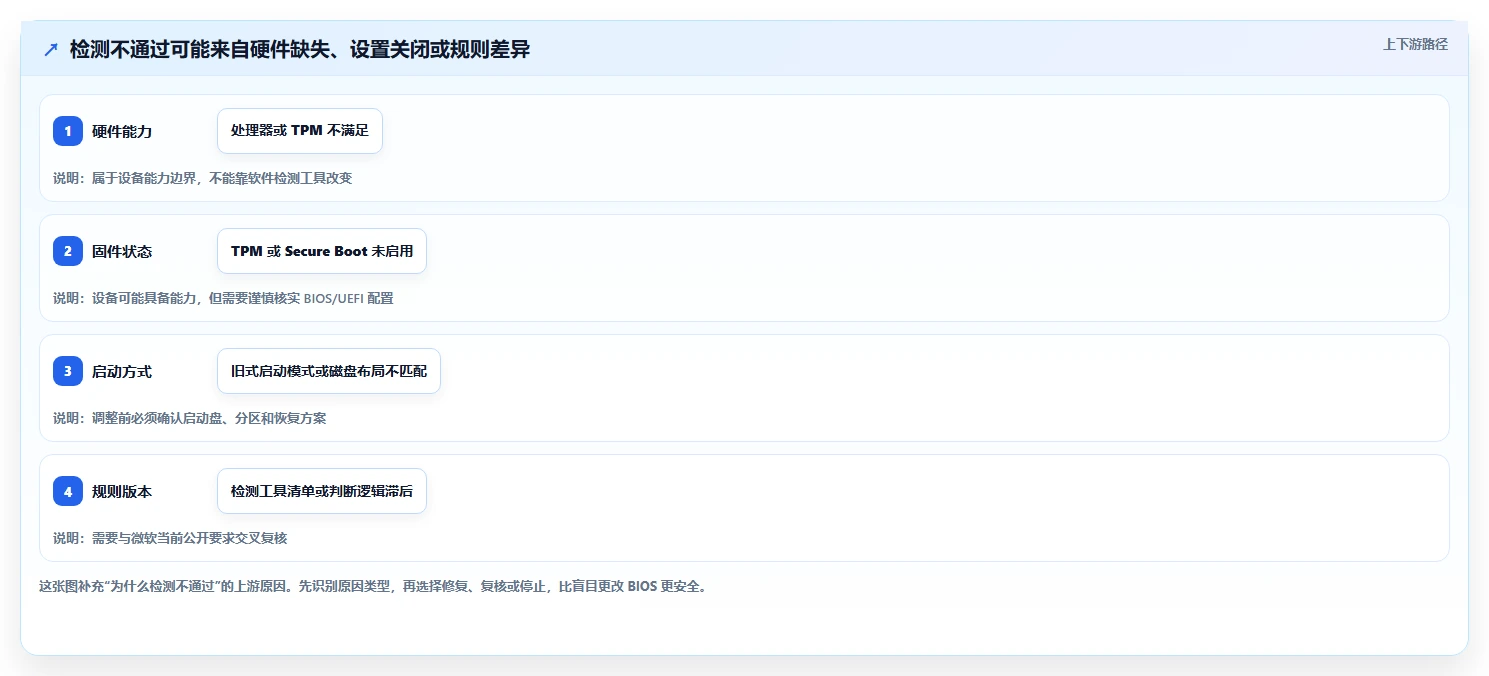The width and height of the screenshot is (1489, 676).
Task: Click the 规则版本 heading
Action: pyautogui.click(x=122, y=491)
